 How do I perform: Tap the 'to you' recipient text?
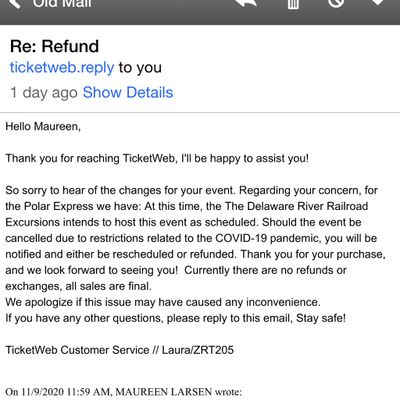tap(140, 68)
